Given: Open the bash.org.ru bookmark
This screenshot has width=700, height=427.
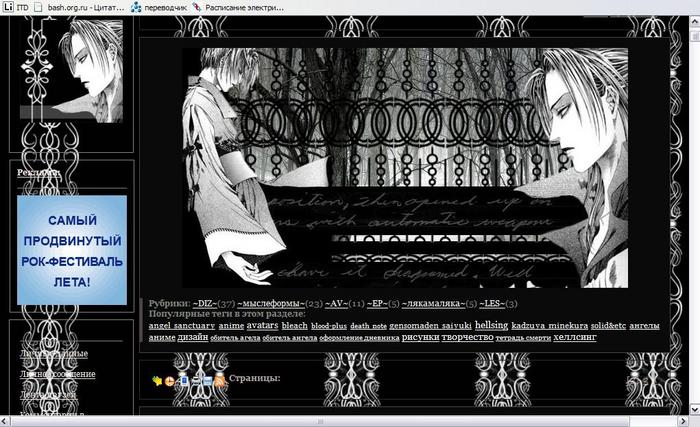Looking at the screenshot, I should [79, 8].
